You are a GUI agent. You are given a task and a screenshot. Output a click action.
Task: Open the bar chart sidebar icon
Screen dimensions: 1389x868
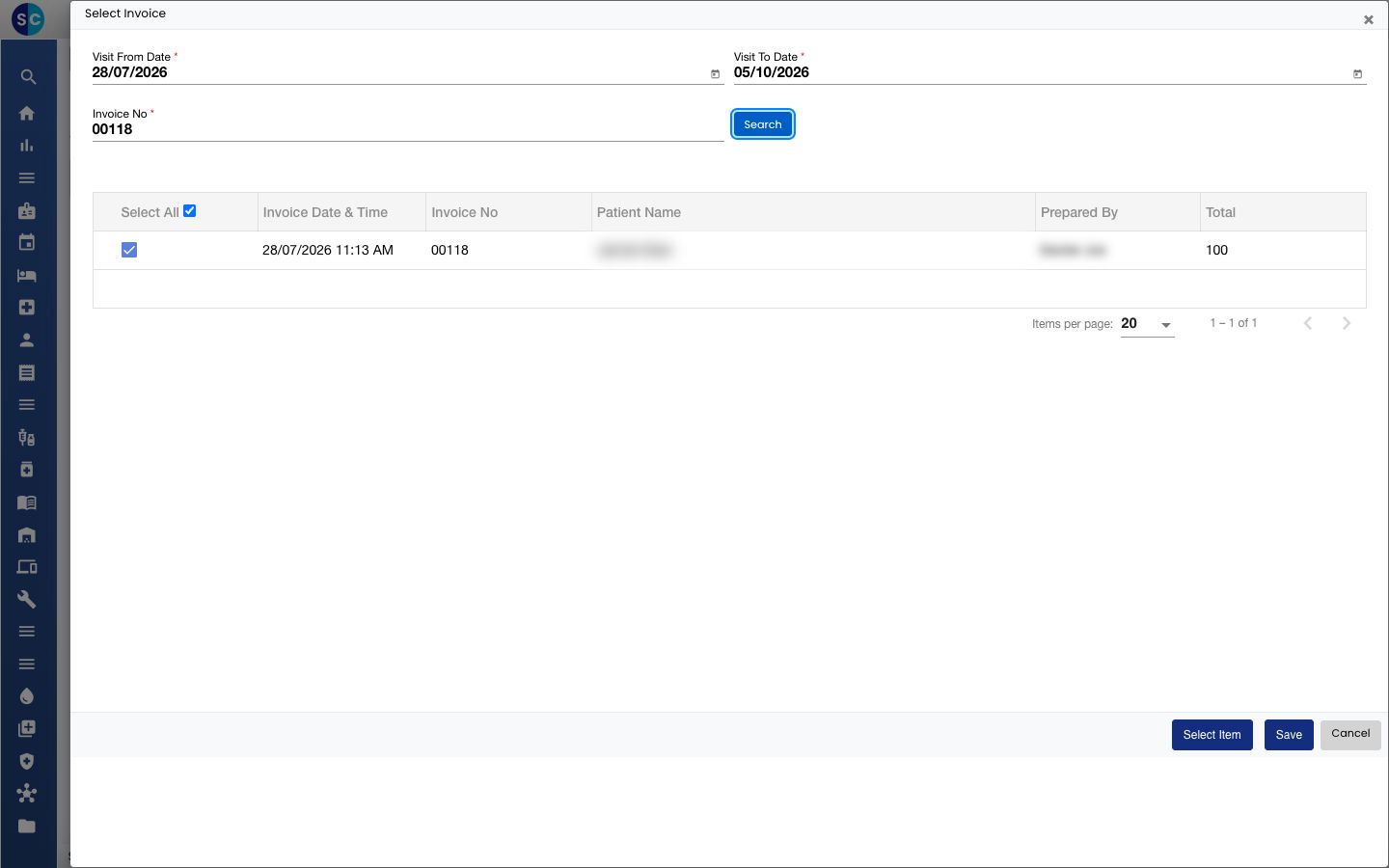[x=27, y=146]
